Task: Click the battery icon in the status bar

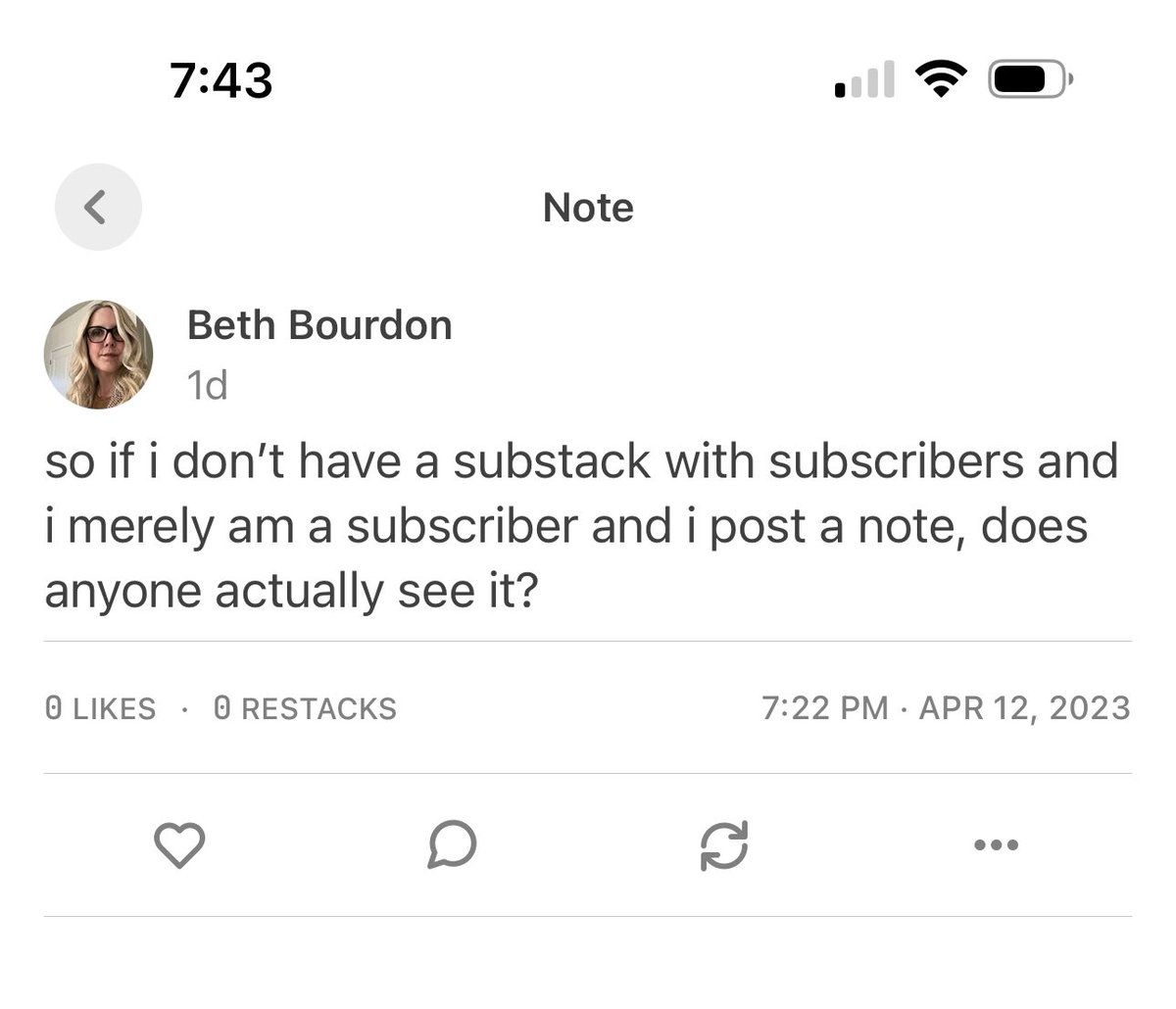Action: (1030, 79)
